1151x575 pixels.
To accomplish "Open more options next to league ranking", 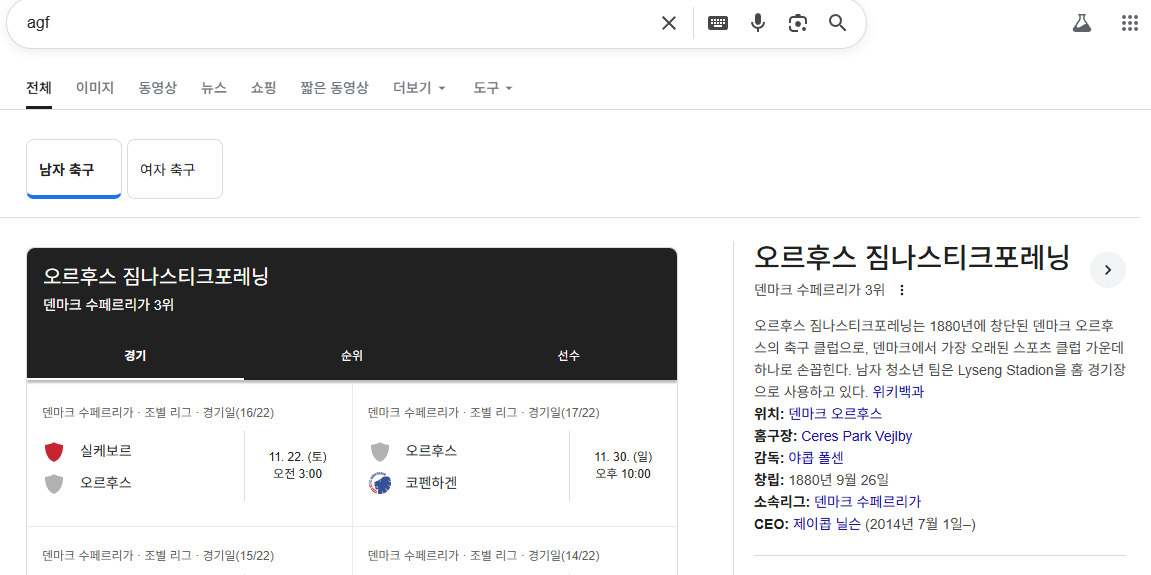I will point(902,290).
